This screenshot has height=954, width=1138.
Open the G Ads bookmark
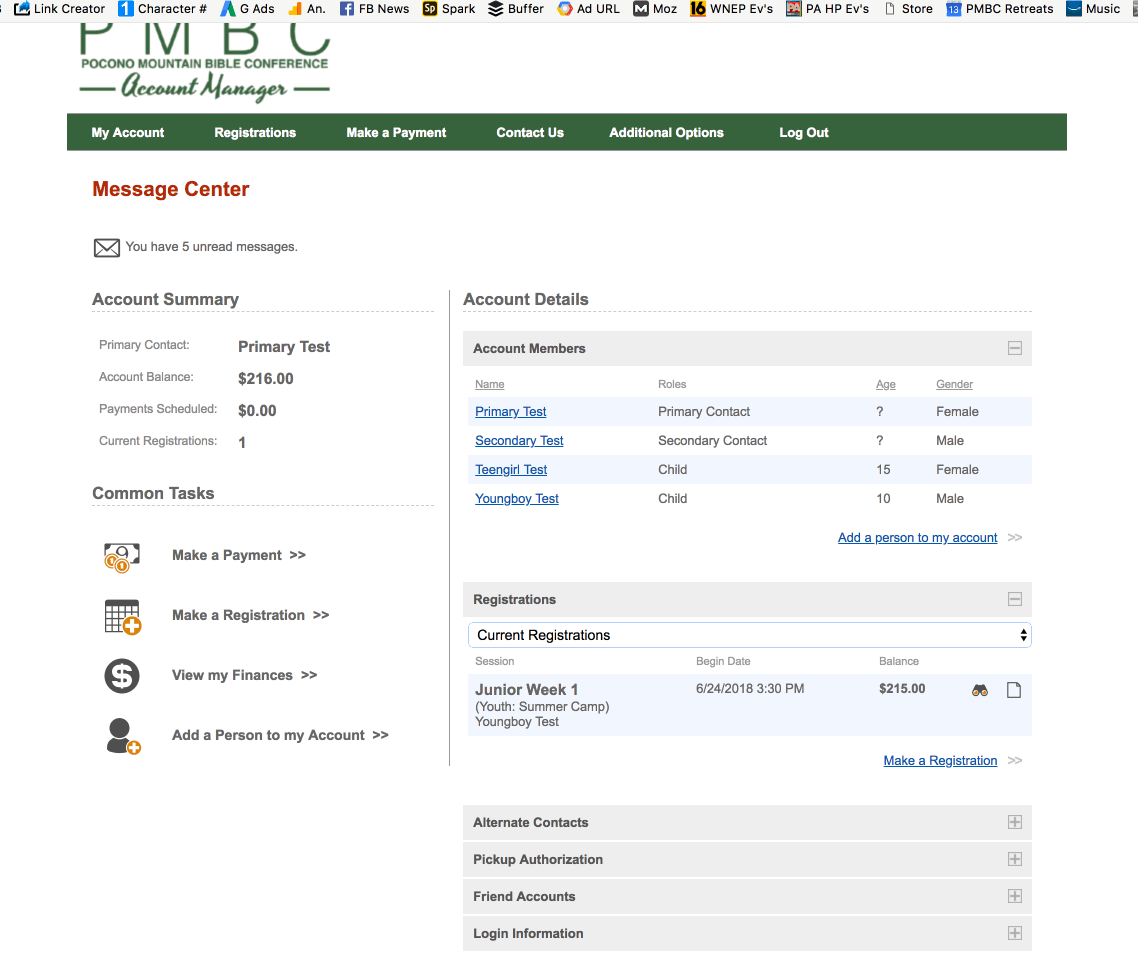[x=247, y=9]
